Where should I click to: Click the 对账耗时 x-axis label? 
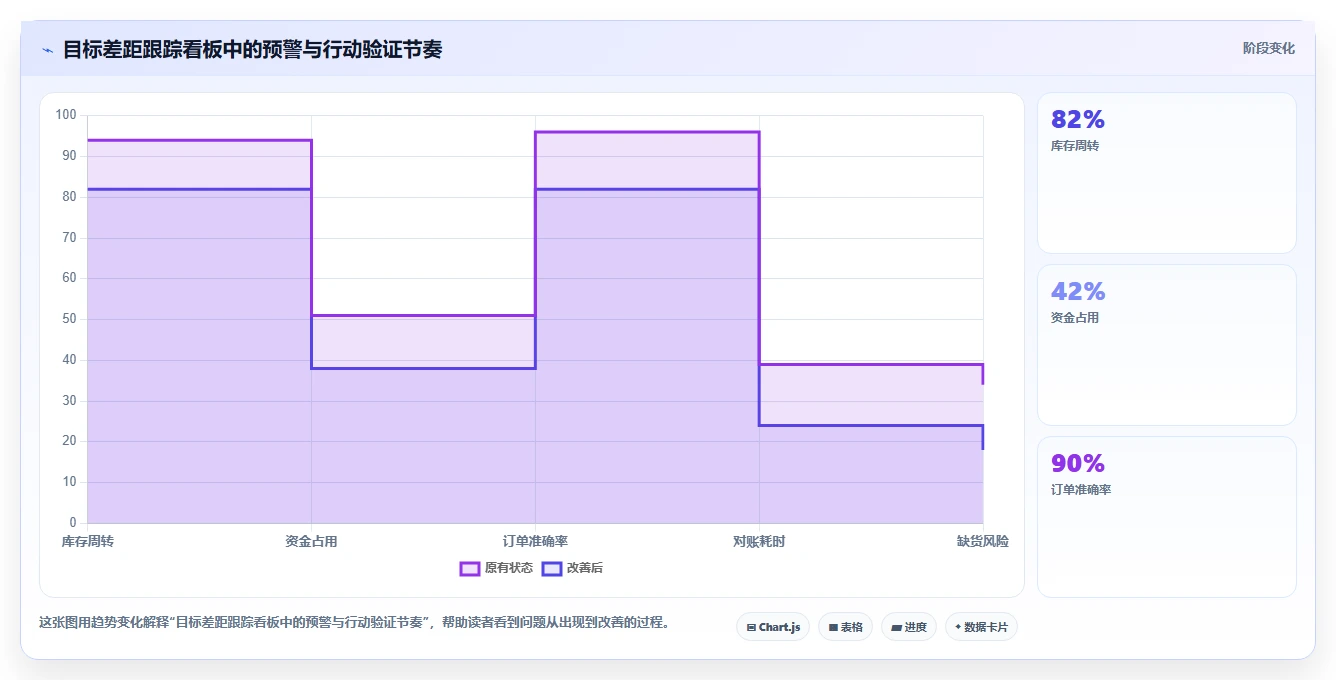pos(759,541)
